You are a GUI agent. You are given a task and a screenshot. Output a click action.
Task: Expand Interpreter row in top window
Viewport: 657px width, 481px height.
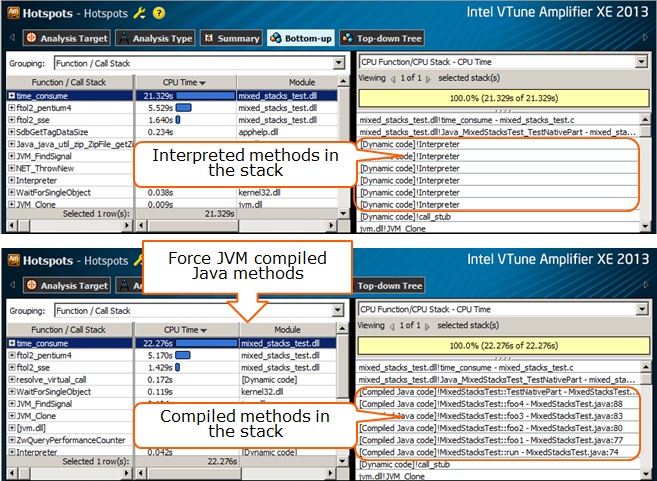pos(12,181)
